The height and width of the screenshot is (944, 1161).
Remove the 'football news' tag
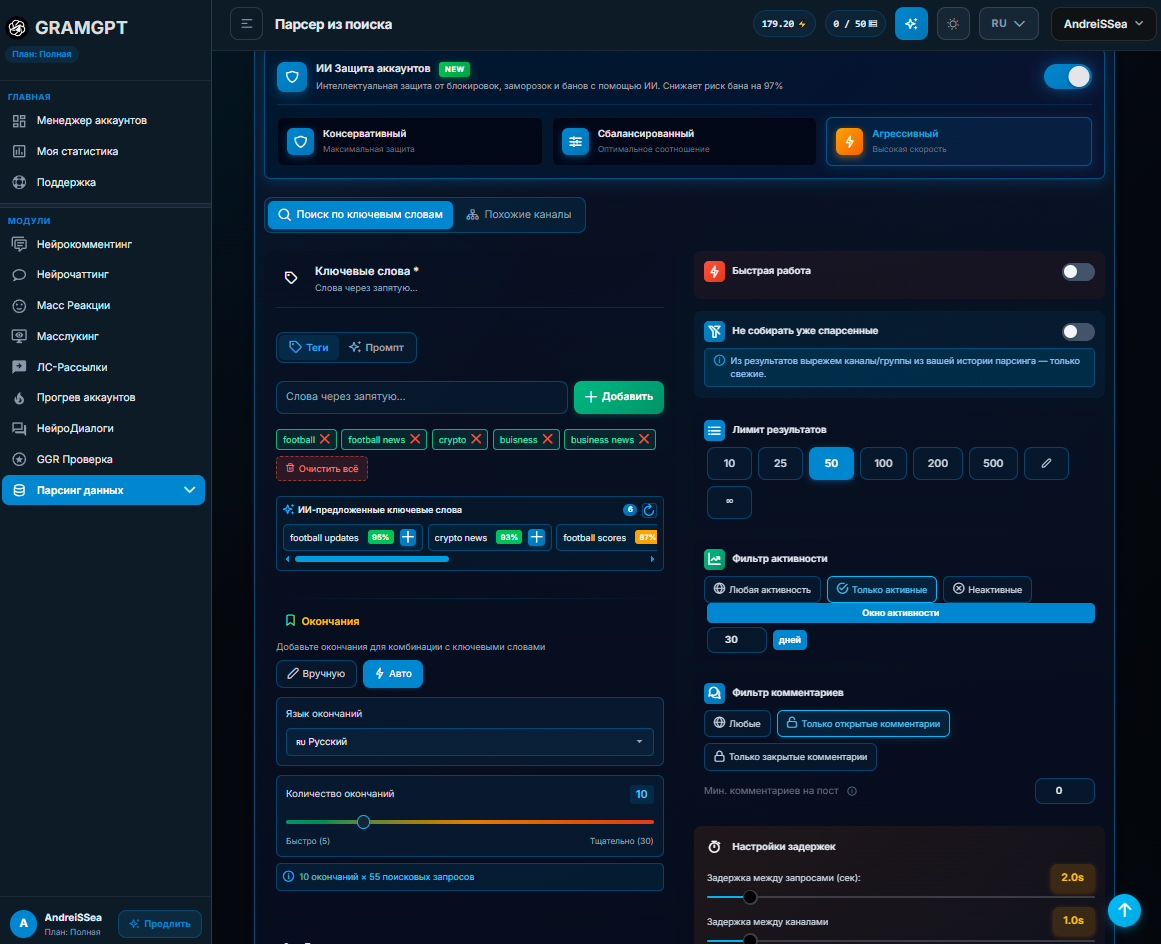point(415,439)
